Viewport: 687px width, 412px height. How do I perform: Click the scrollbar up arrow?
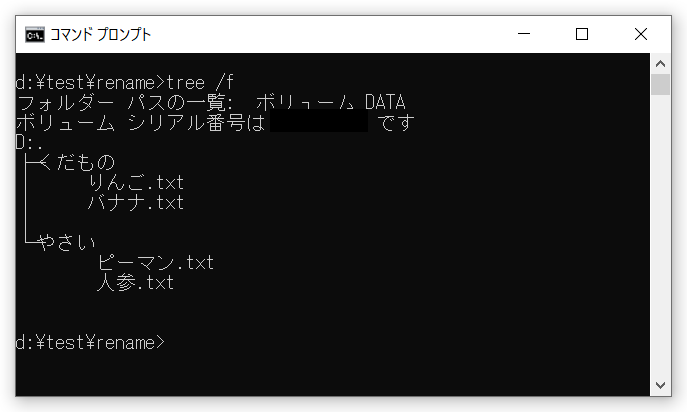pos(660,64)
